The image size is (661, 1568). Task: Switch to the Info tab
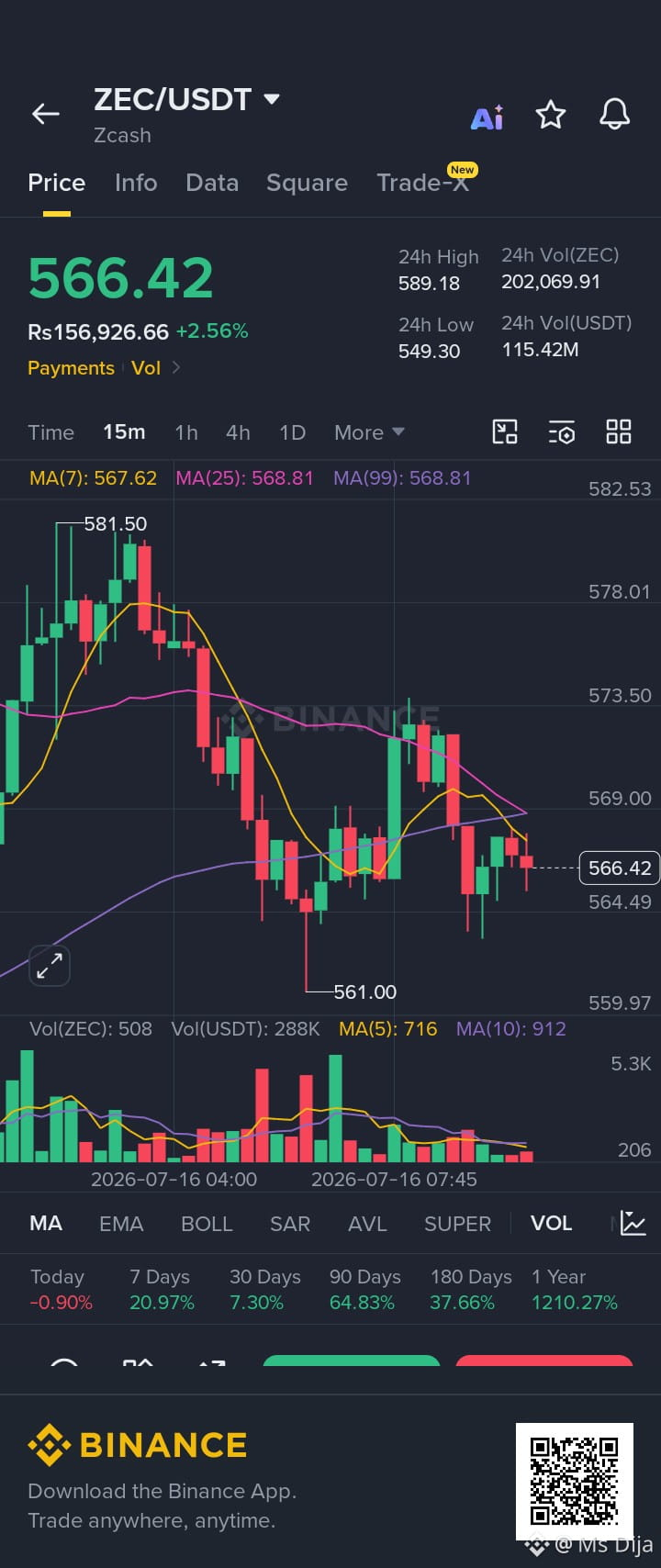(x=136, y=183)
